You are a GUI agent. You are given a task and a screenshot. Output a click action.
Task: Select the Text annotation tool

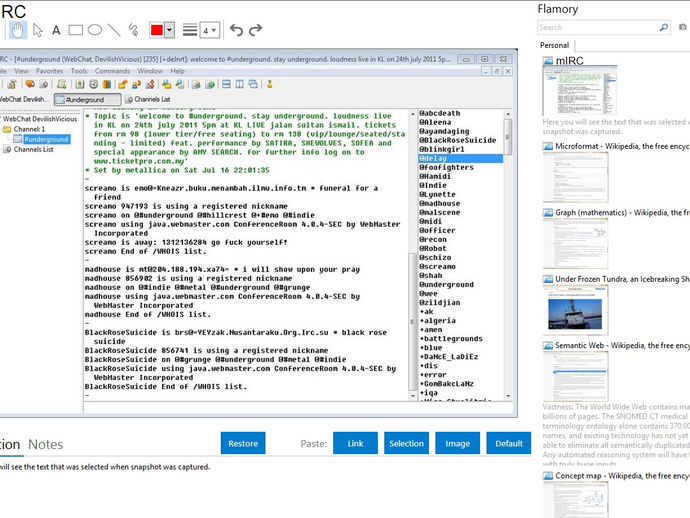[x=56, y=30]
